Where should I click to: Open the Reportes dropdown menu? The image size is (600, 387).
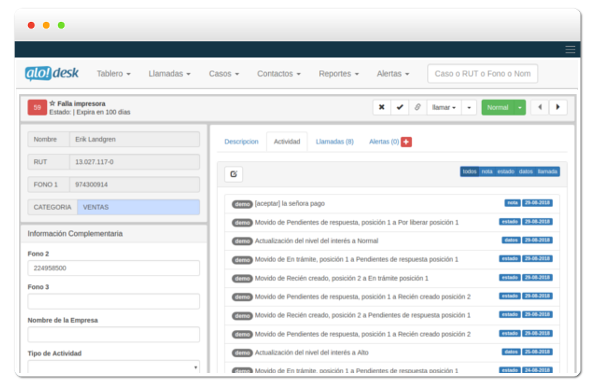click(339, 73)
